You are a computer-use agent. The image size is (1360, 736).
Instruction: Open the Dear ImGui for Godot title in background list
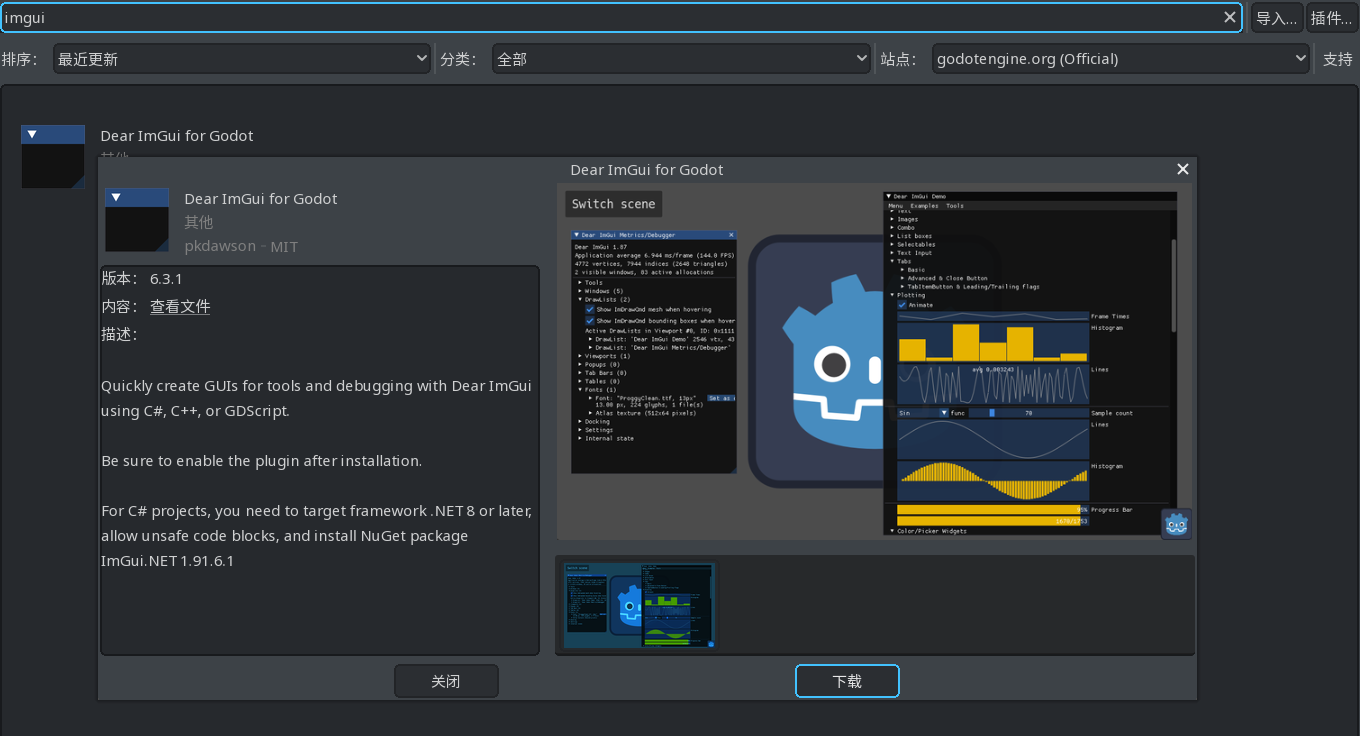177,136
